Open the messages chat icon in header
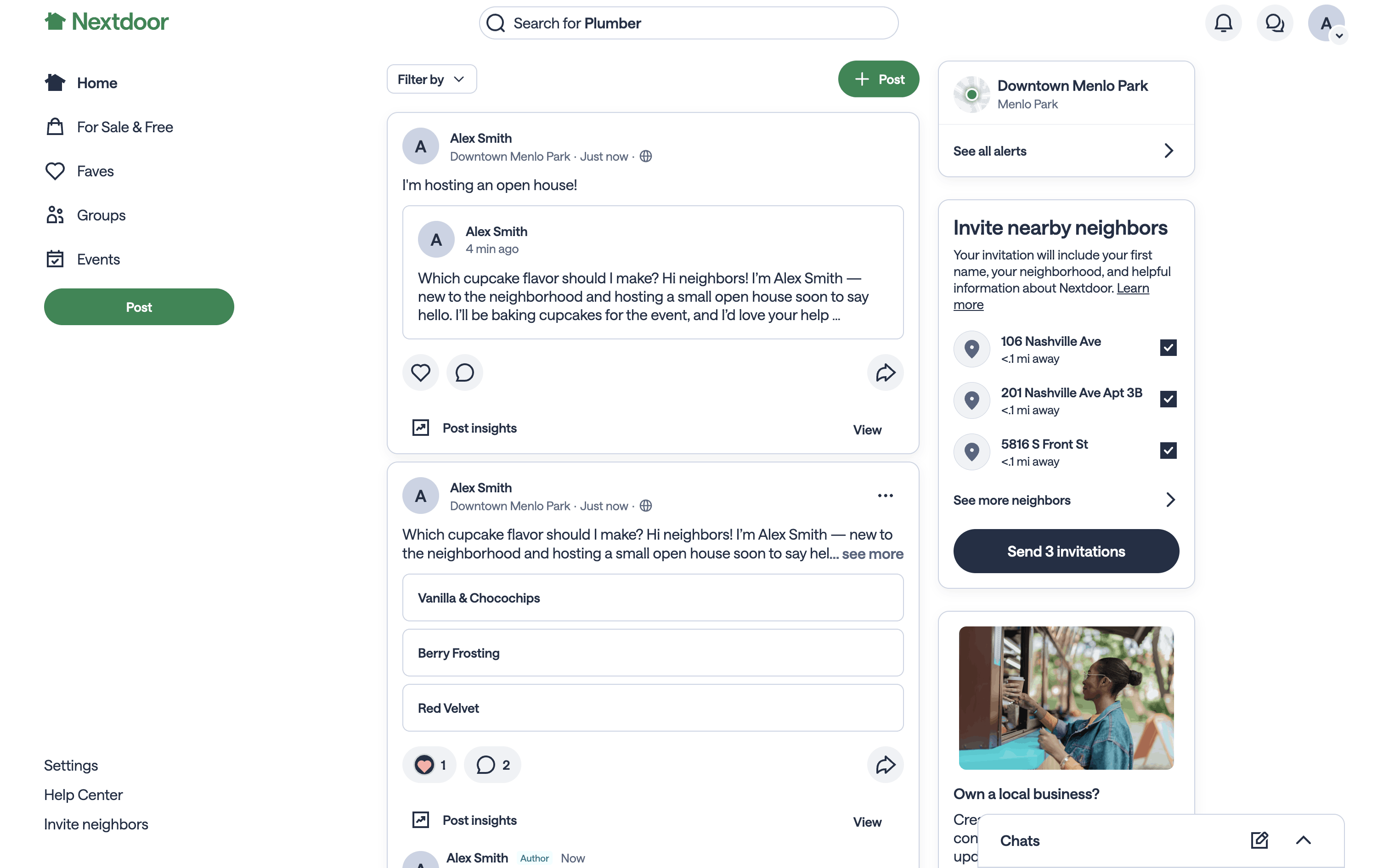 (x=1274, y=23)
